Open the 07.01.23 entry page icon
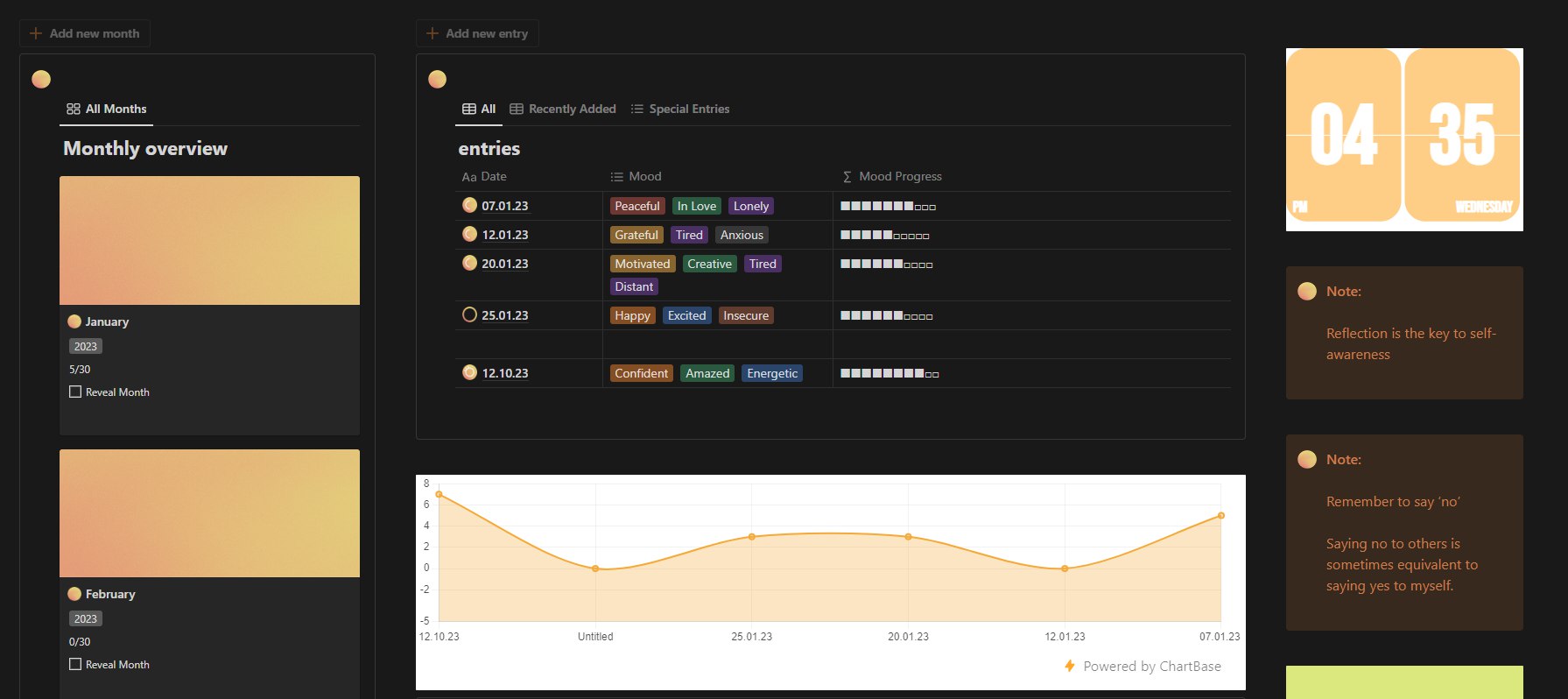The width and height of the screenshot is (1568, 699). [469, 206]
